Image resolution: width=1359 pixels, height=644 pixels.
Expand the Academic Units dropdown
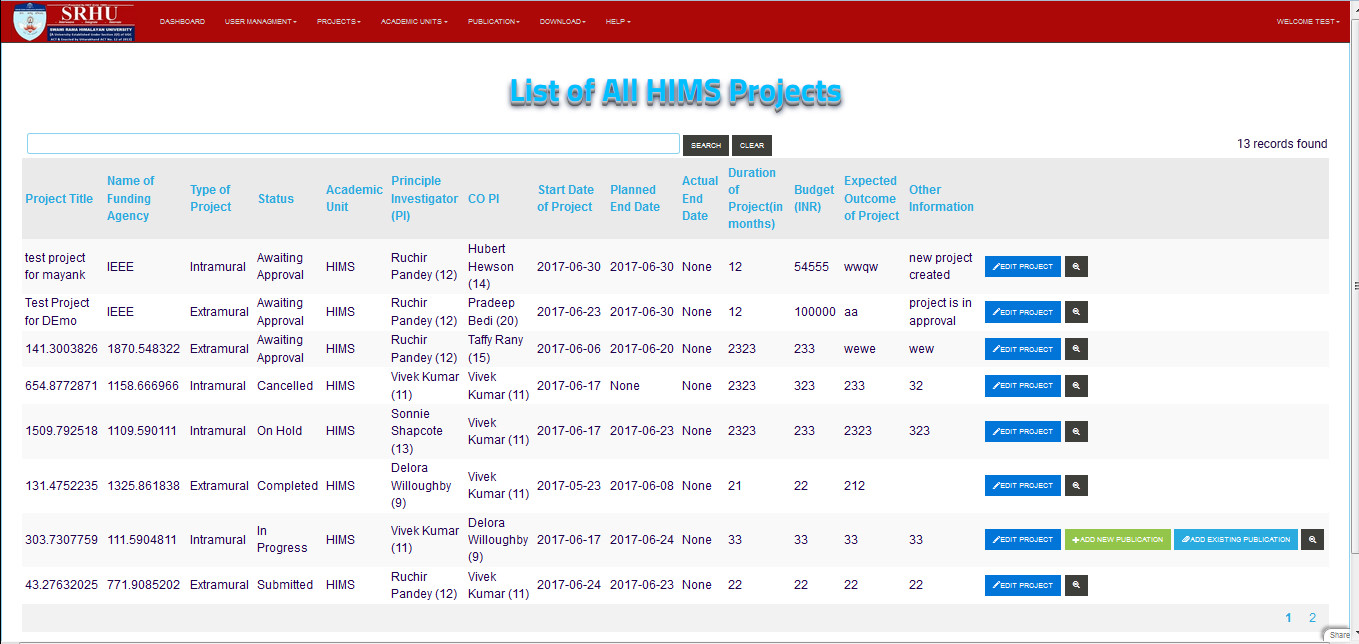click(414, 21)
